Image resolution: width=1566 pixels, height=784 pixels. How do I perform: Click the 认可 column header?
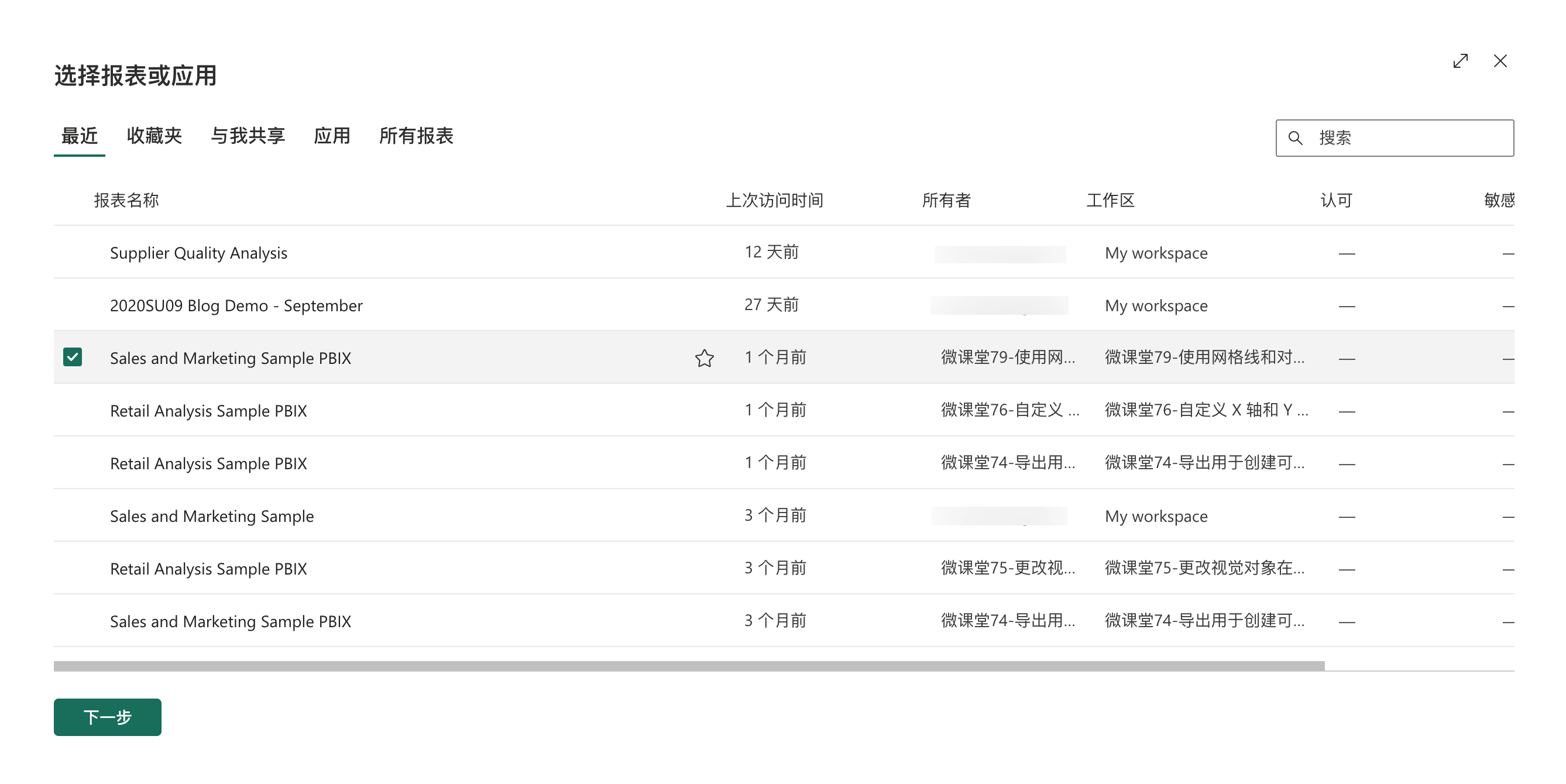1335,200
